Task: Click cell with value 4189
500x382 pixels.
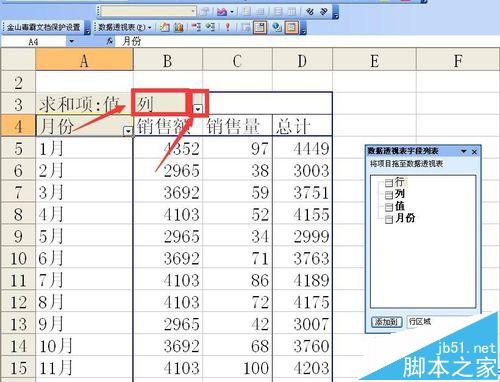Action: [x=302, y=280]
